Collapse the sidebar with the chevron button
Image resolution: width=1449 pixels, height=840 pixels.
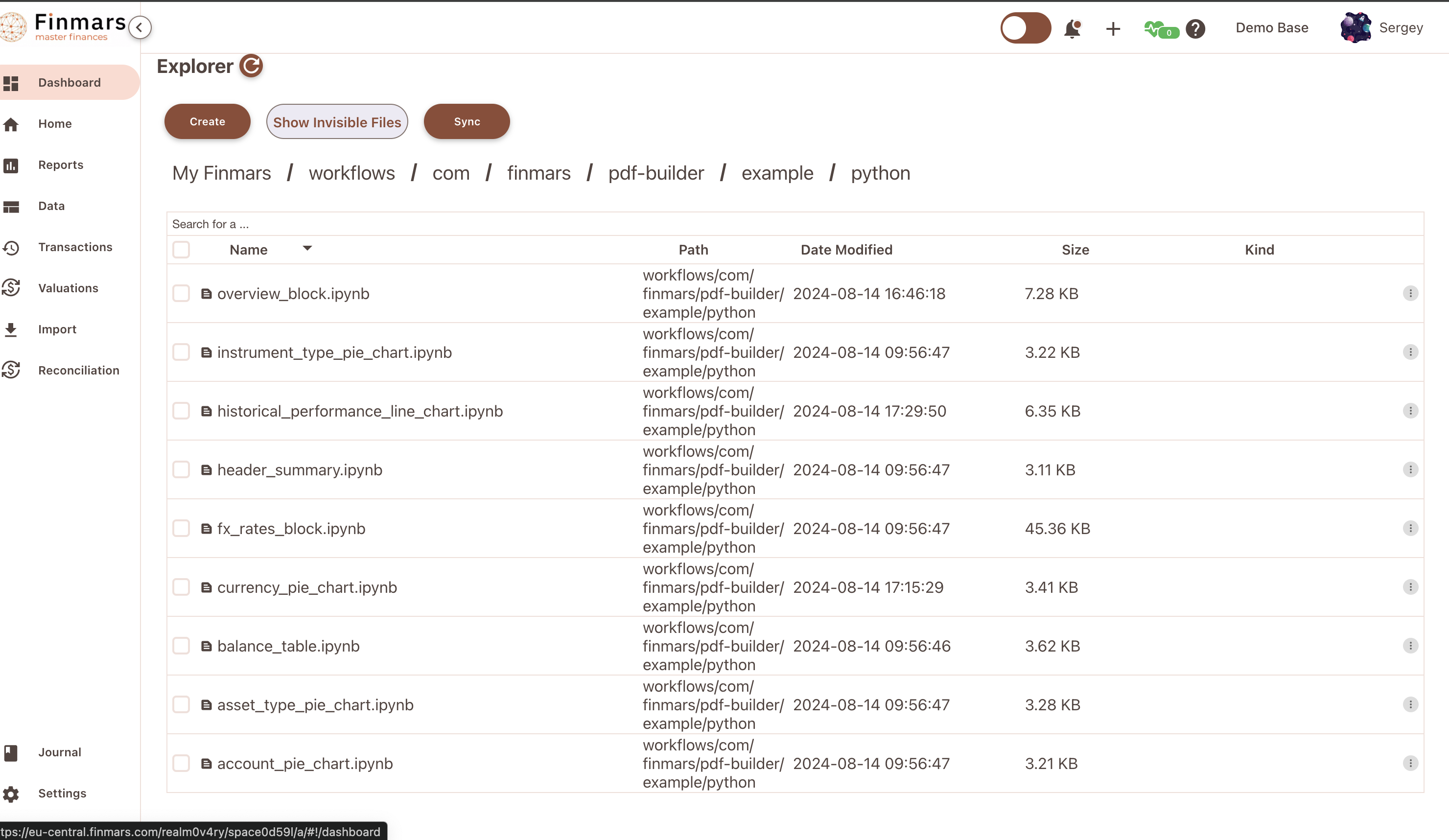(x=140, y=27)
